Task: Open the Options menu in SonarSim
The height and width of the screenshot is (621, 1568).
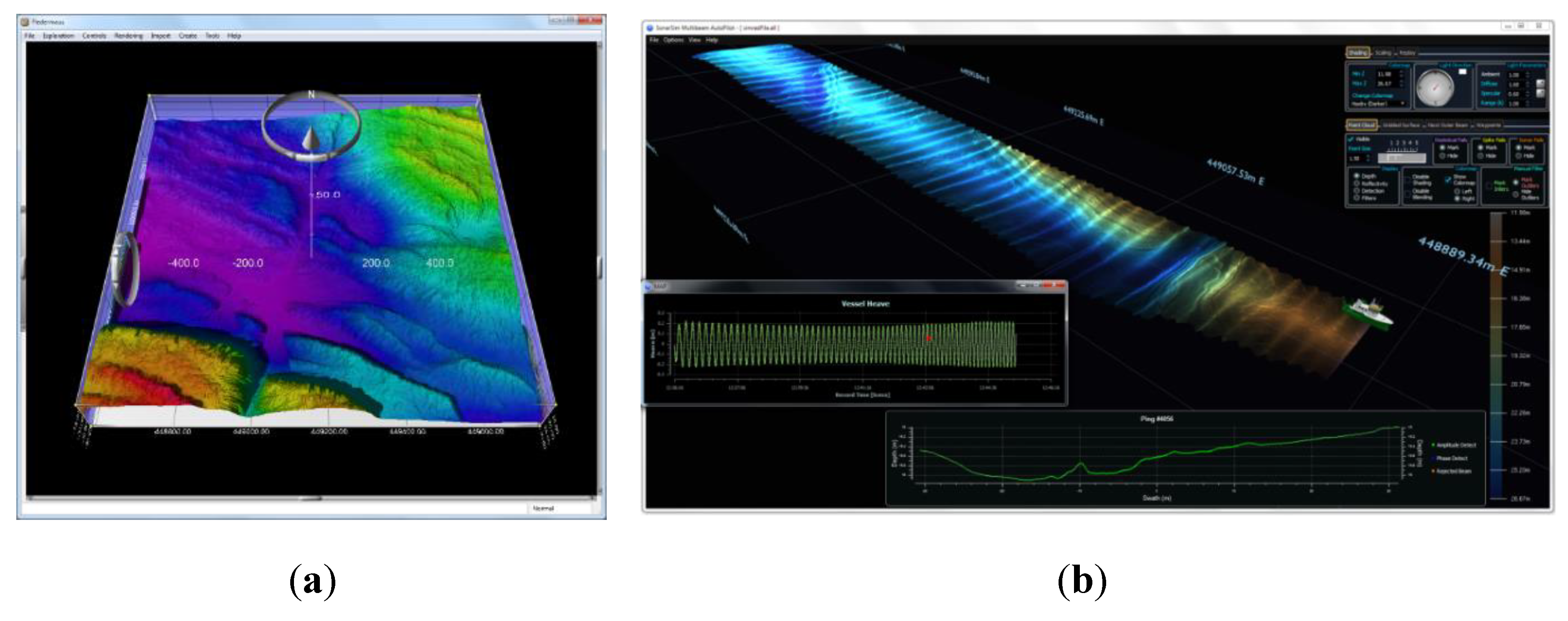Action: tap(673, 40)
